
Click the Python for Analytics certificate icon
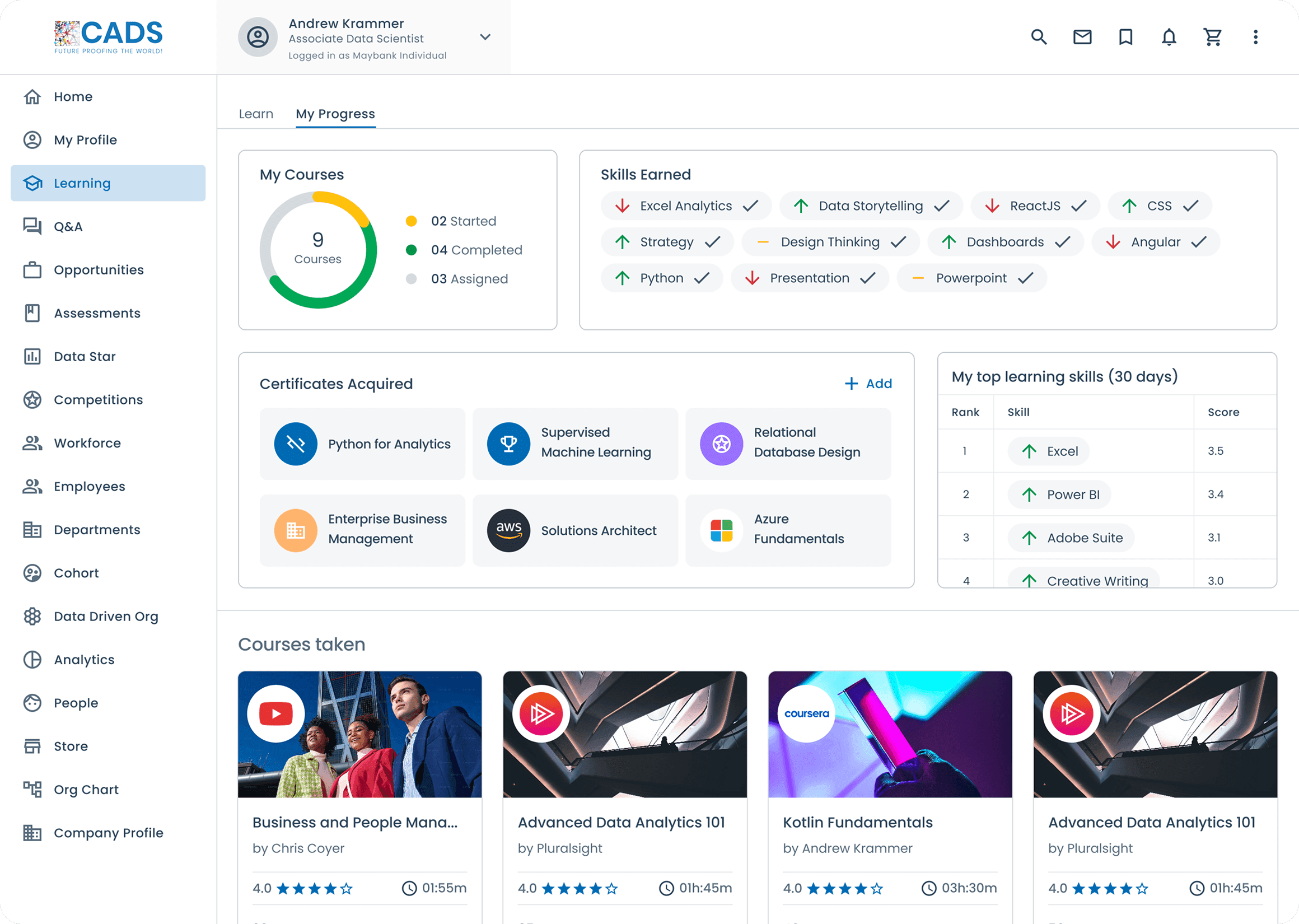[x=295, y=444]
